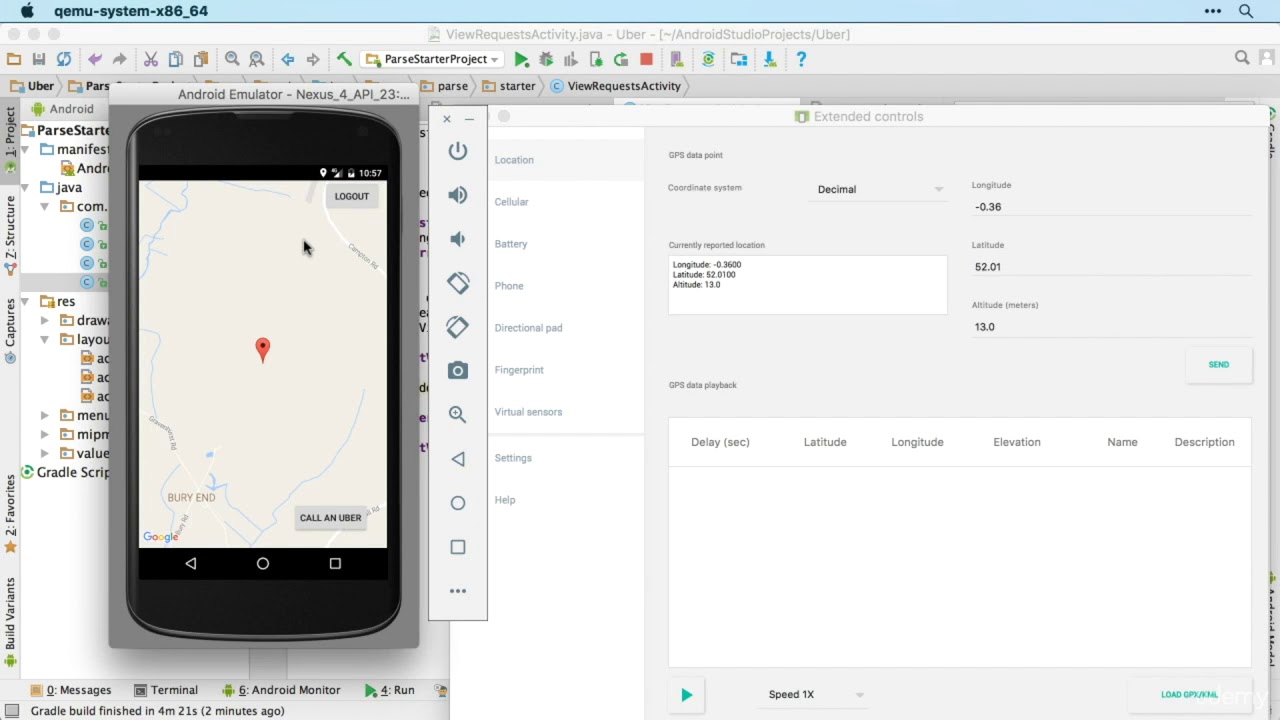Expand the menu folder in the project tree

[x=45, y=415]
